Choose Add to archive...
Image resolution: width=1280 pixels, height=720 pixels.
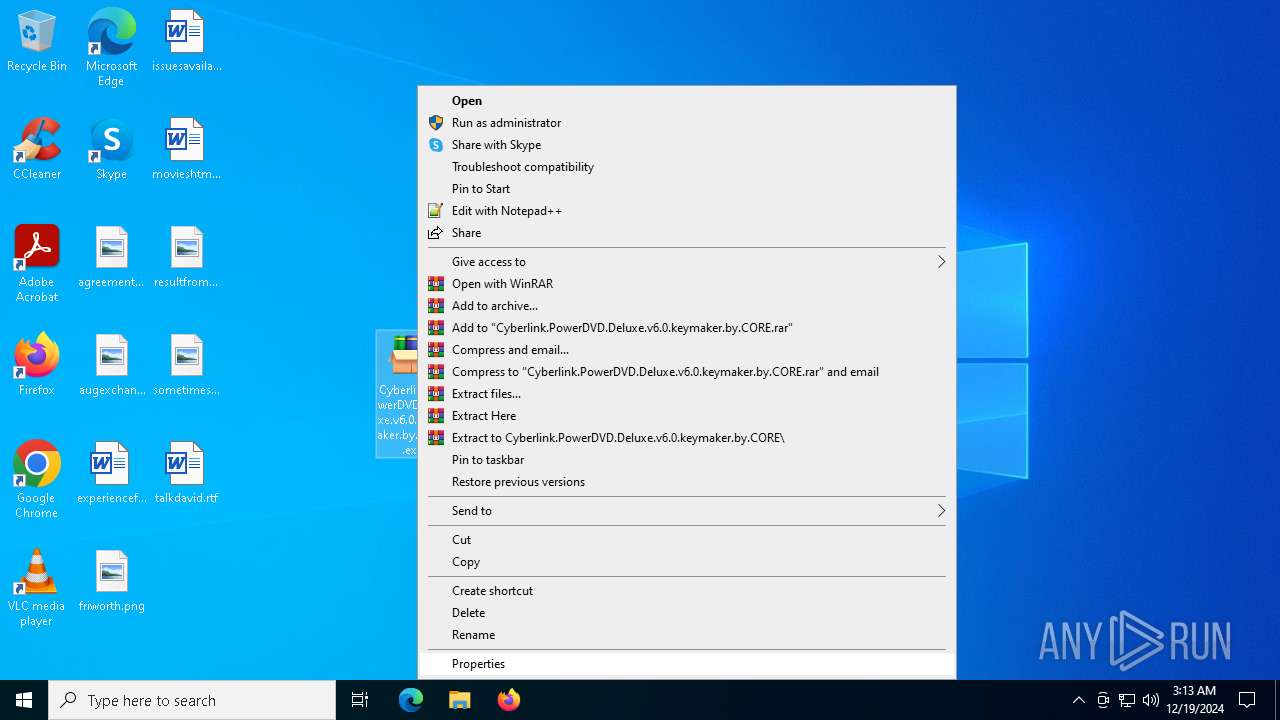pyautogui.click(x=687, y=306)
